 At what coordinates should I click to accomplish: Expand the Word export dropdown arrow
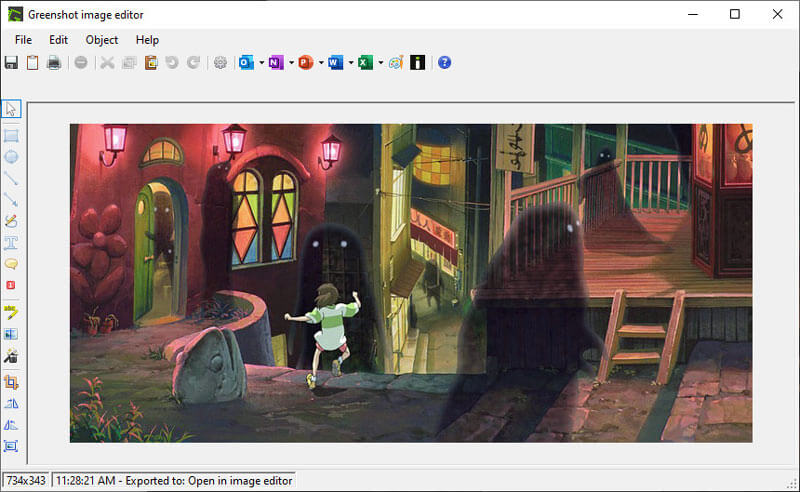[351, 63]
